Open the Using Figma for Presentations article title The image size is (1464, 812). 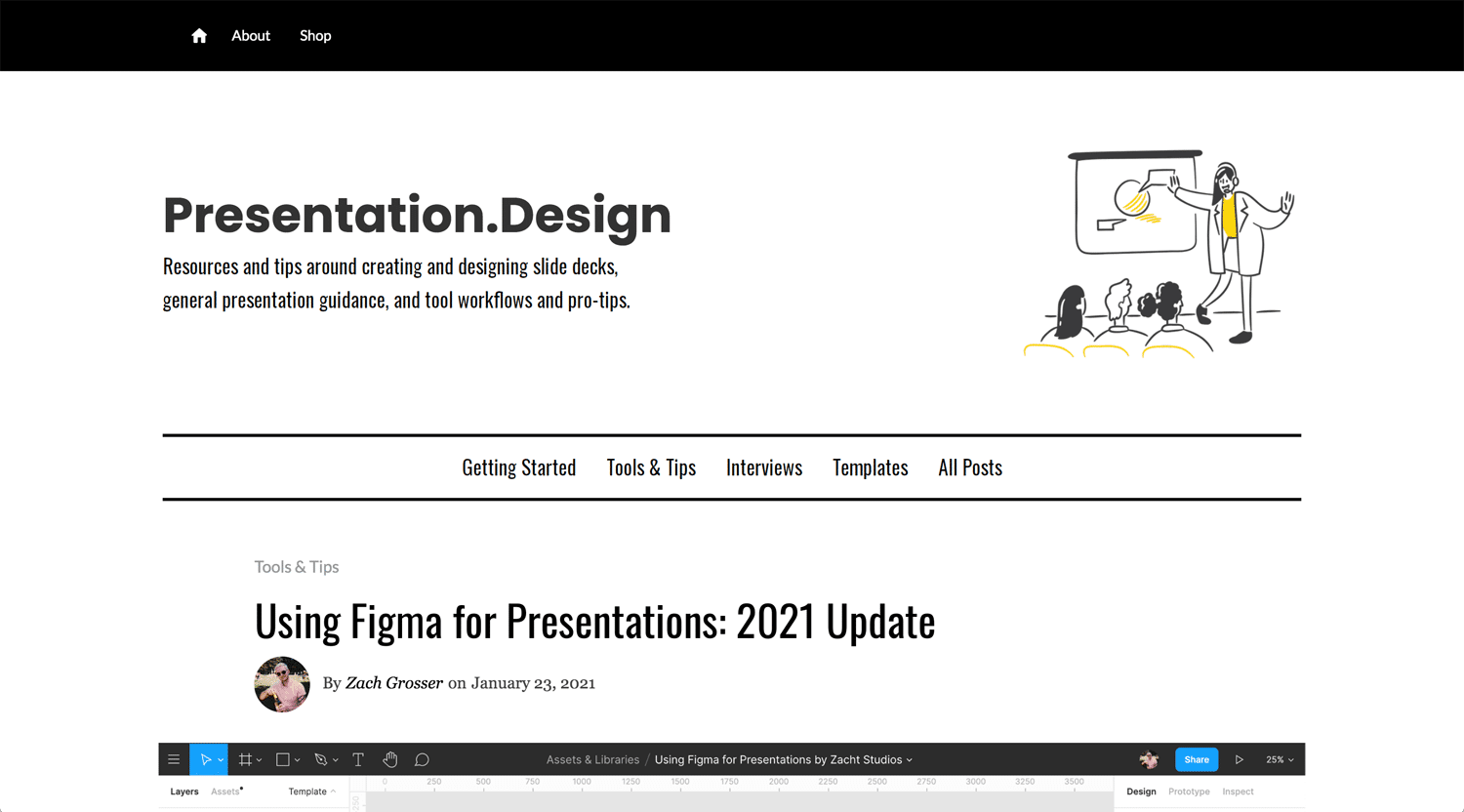(x=595, y=622)
